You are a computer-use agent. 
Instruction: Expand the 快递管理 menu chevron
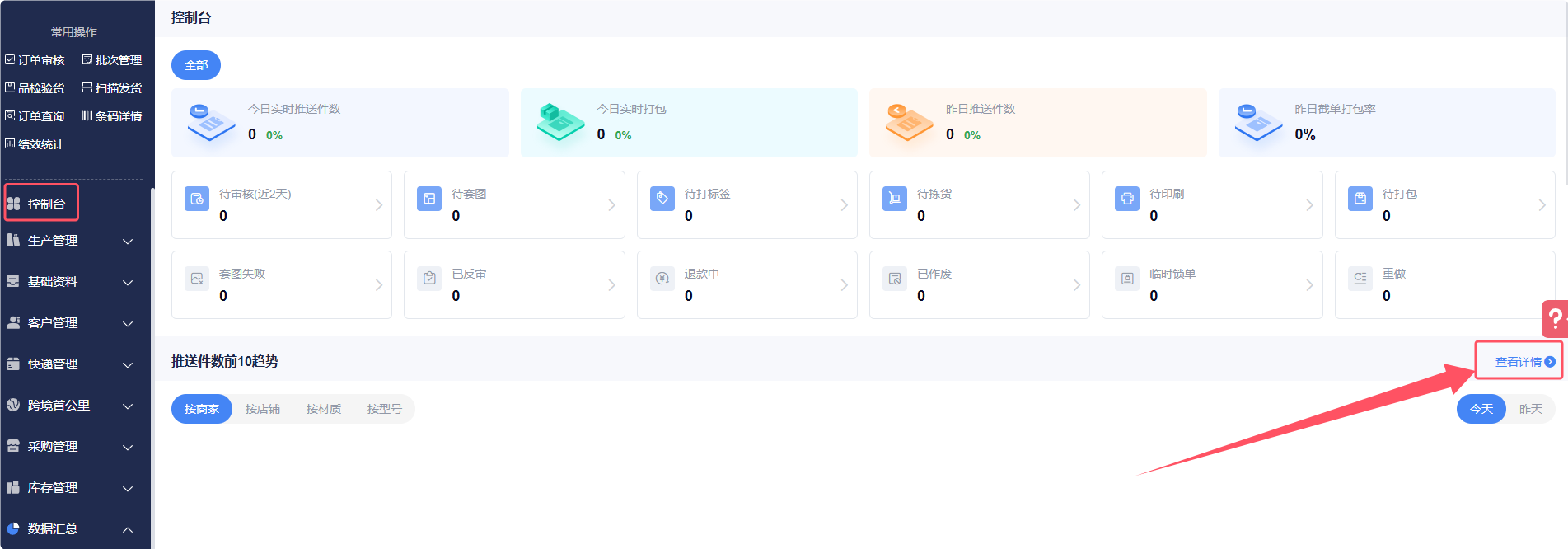[x=128, y=365]
